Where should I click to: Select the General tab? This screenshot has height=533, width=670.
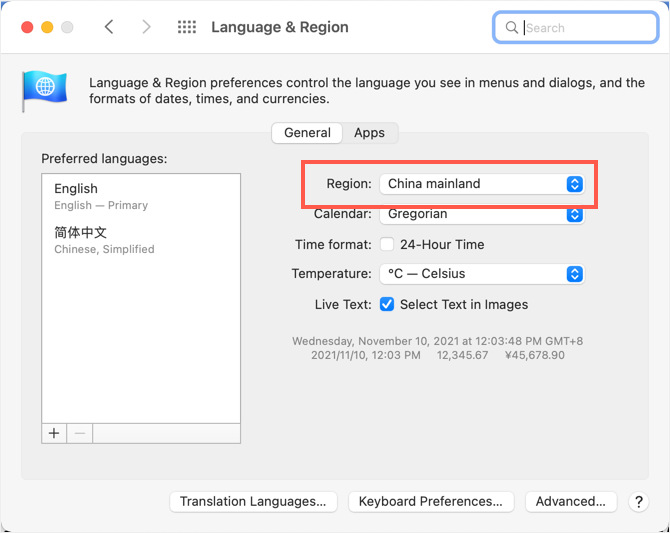point(307,133)
